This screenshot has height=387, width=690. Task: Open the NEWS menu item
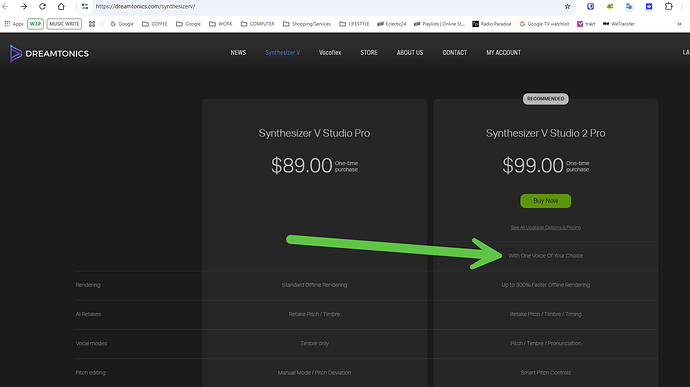coord(239,53)
